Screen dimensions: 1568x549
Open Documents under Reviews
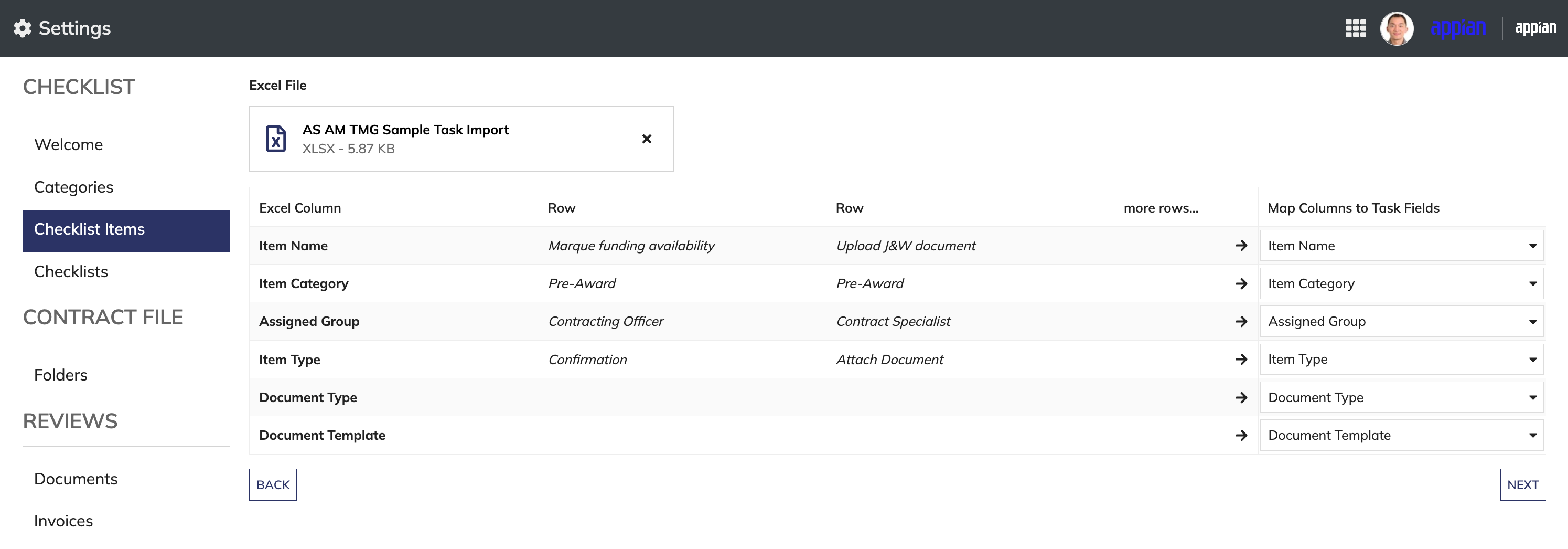[x=126, y=479]
